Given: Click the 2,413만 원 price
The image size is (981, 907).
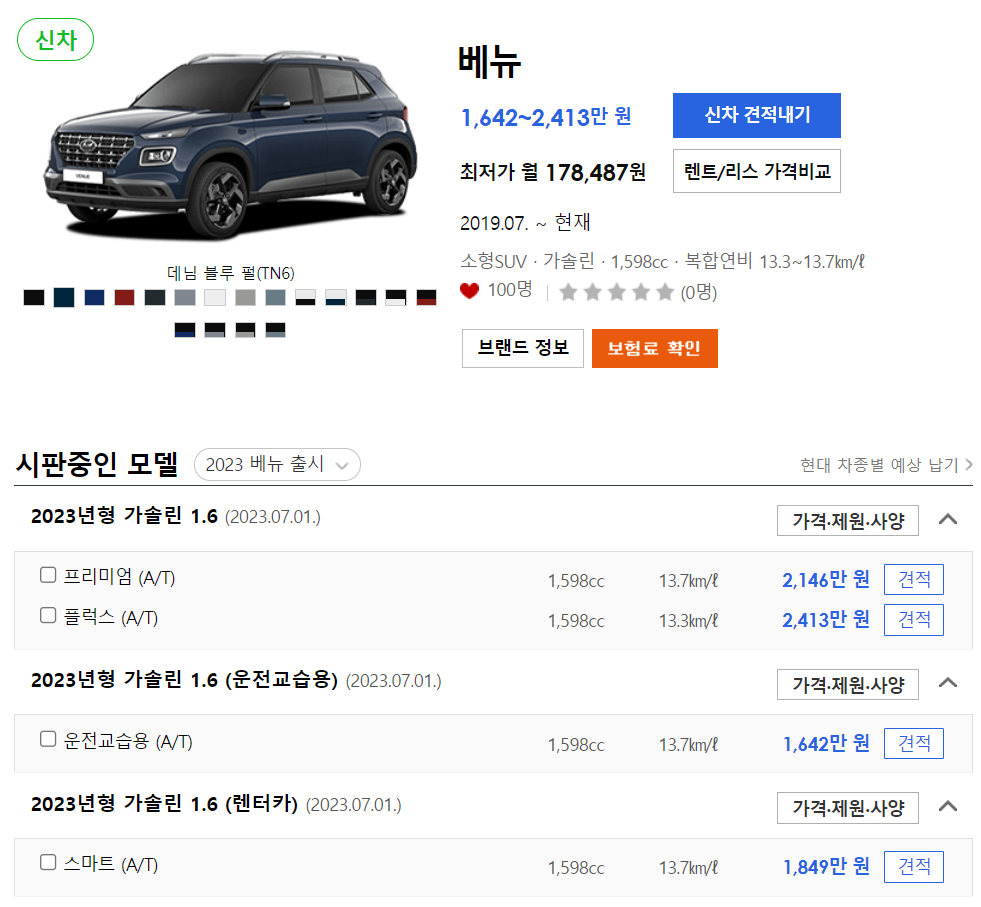Looking at the screenshot, I should pos(825,620).
